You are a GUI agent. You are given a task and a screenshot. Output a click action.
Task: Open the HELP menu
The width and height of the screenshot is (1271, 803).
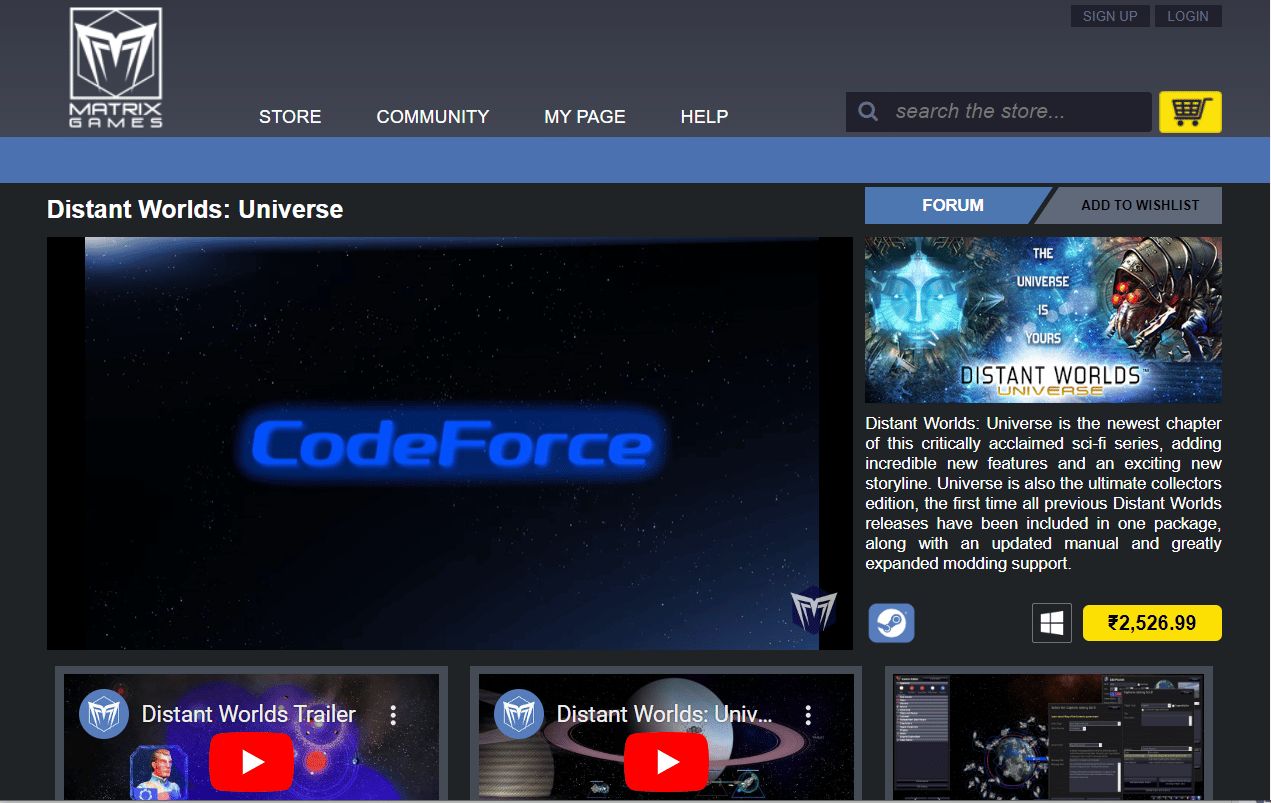[704, 117]
